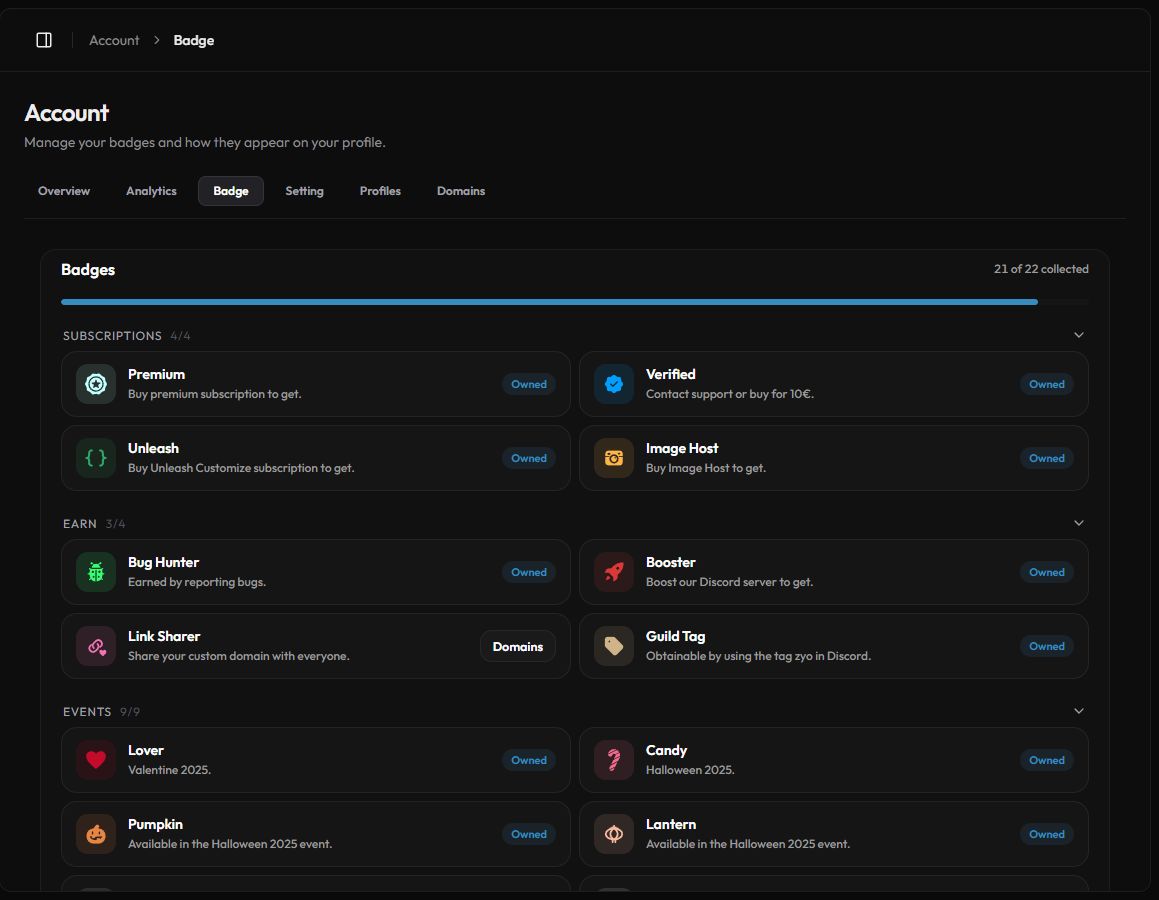Click 'Boost our Discord server to get.' text
This screenshot has width=1159, height=900.
(x=730, y=582)
